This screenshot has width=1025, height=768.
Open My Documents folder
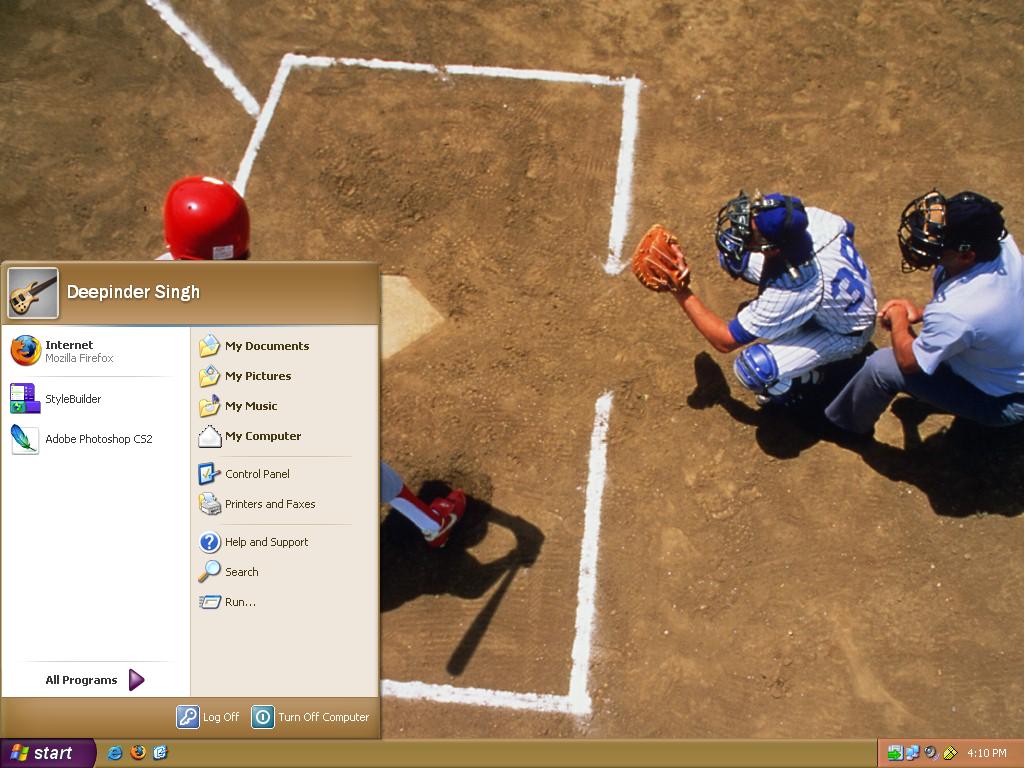coord(267,346)
